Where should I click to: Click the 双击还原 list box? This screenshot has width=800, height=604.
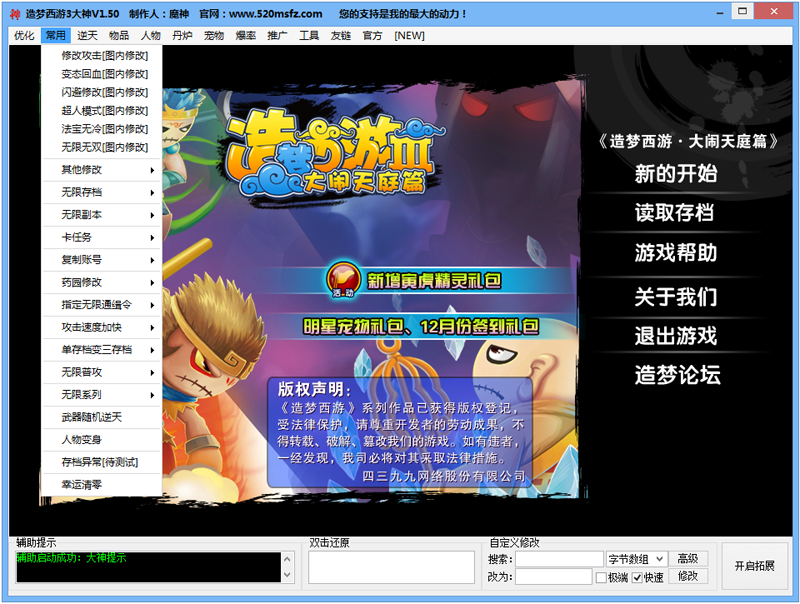[x=391, y=567]
